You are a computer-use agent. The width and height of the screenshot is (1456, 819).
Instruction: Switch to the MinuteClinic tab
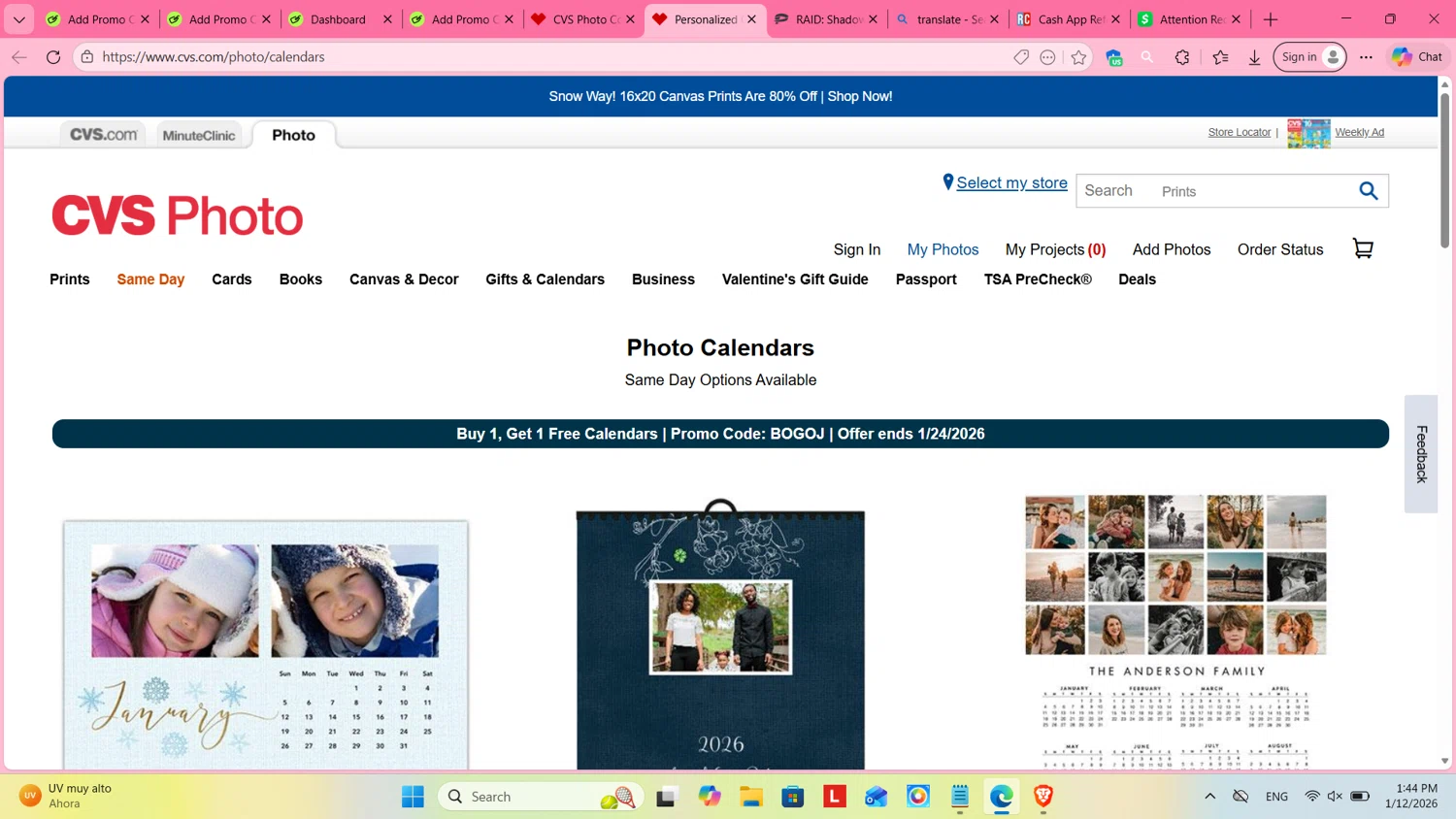point(199,135)
